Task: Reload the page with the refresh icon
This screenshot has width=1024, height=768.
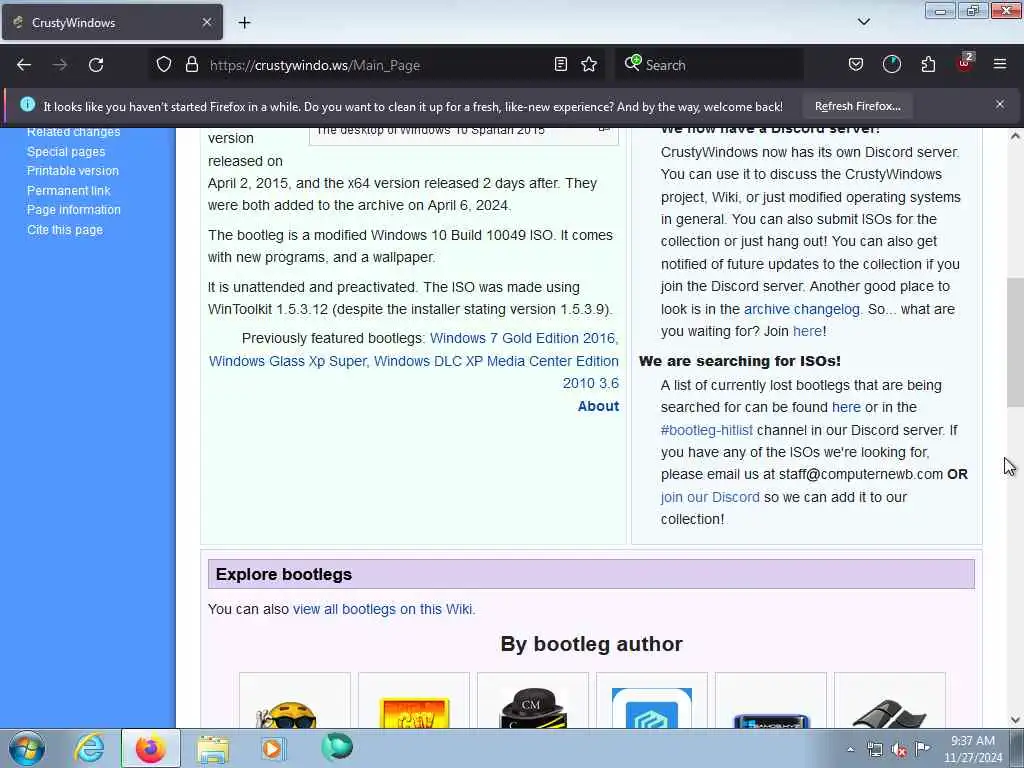Action: click(96, 65)
